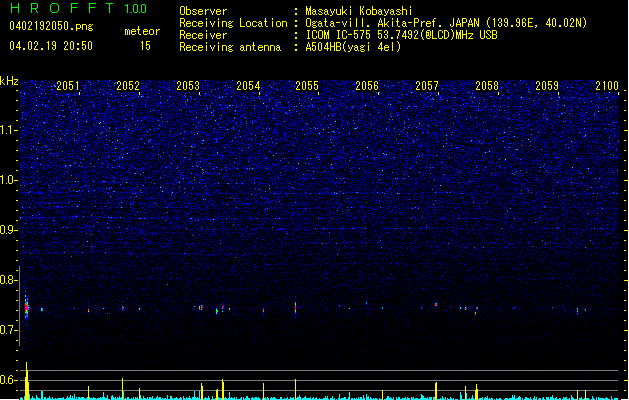Click the 2054 time marker
Screen dimensions: 629x400
coord(248,85)
